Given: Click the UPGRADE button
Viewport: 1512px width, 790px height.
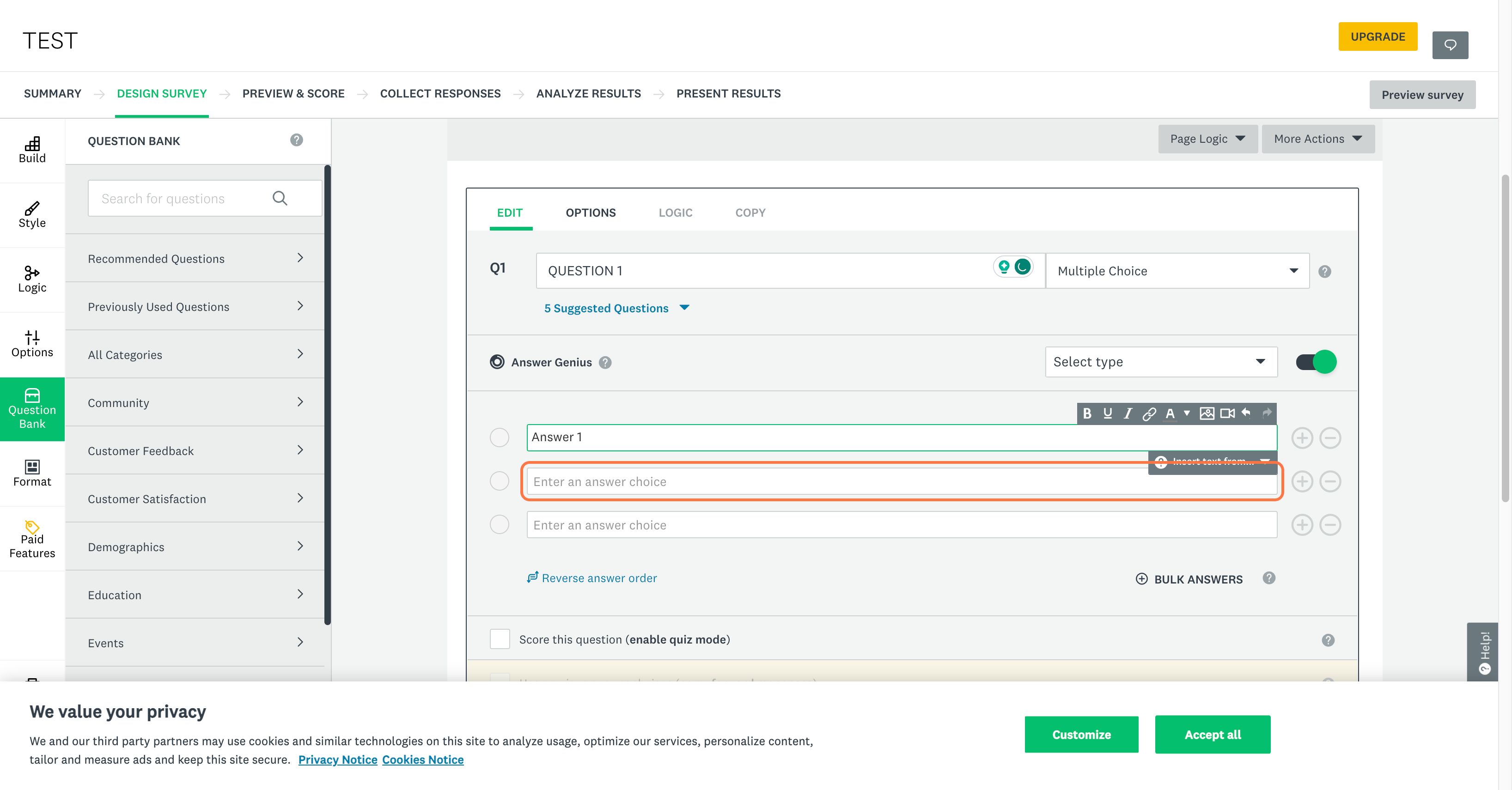Looking at the screenshot, I should tap(1378, 37).
